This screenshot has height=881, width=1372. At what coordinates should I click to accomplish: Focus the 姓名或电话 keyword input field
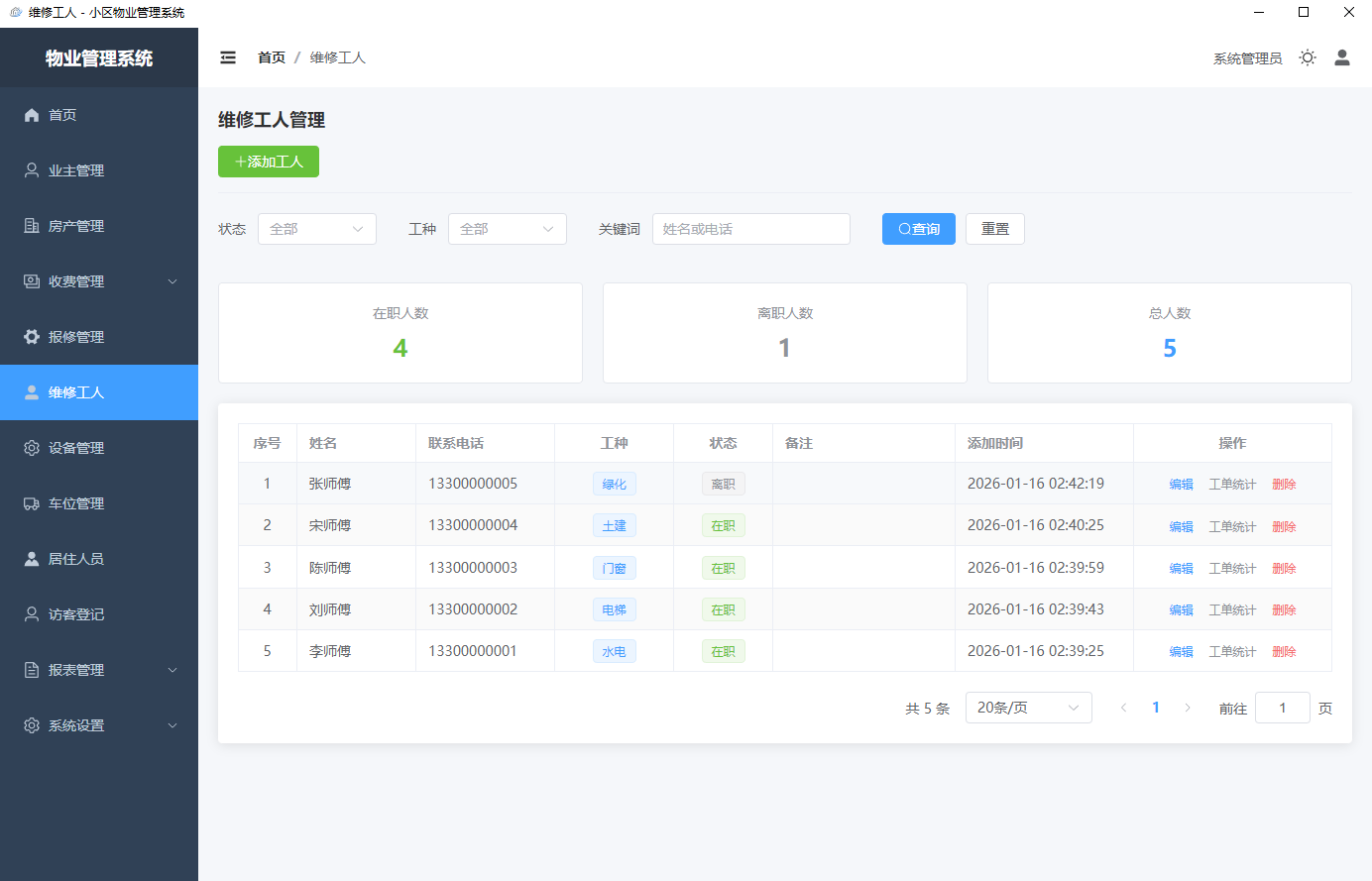click(750, 229)
